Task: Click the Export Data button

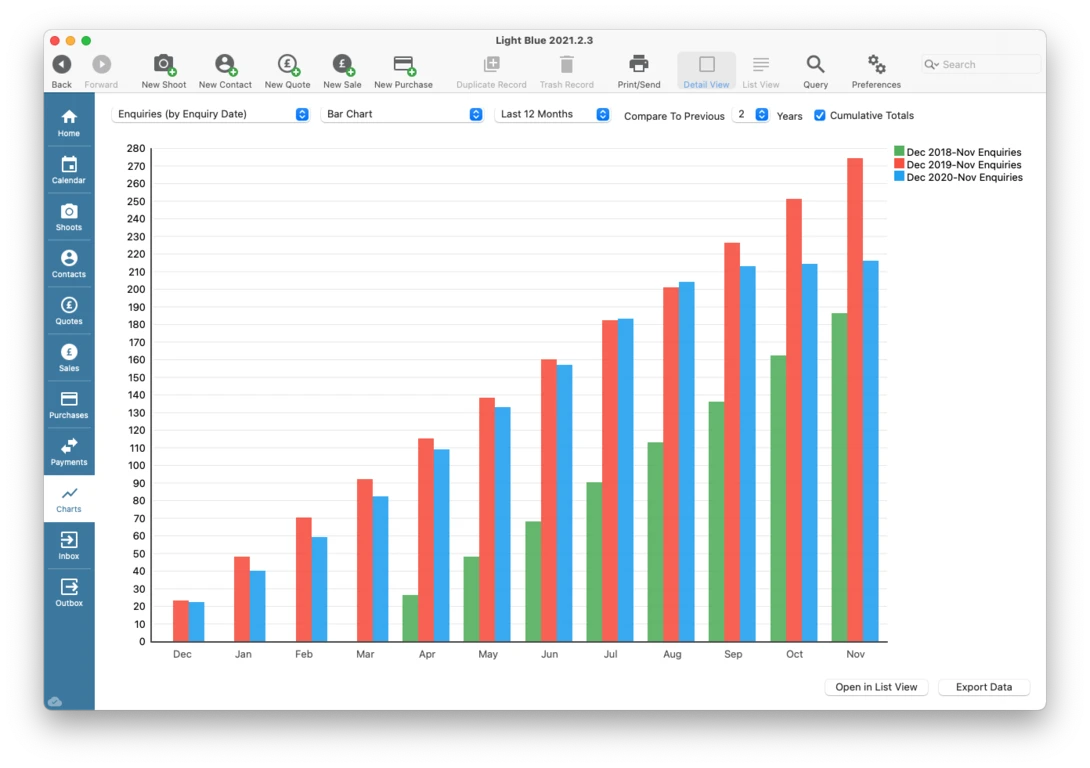Action: (984, 687)
